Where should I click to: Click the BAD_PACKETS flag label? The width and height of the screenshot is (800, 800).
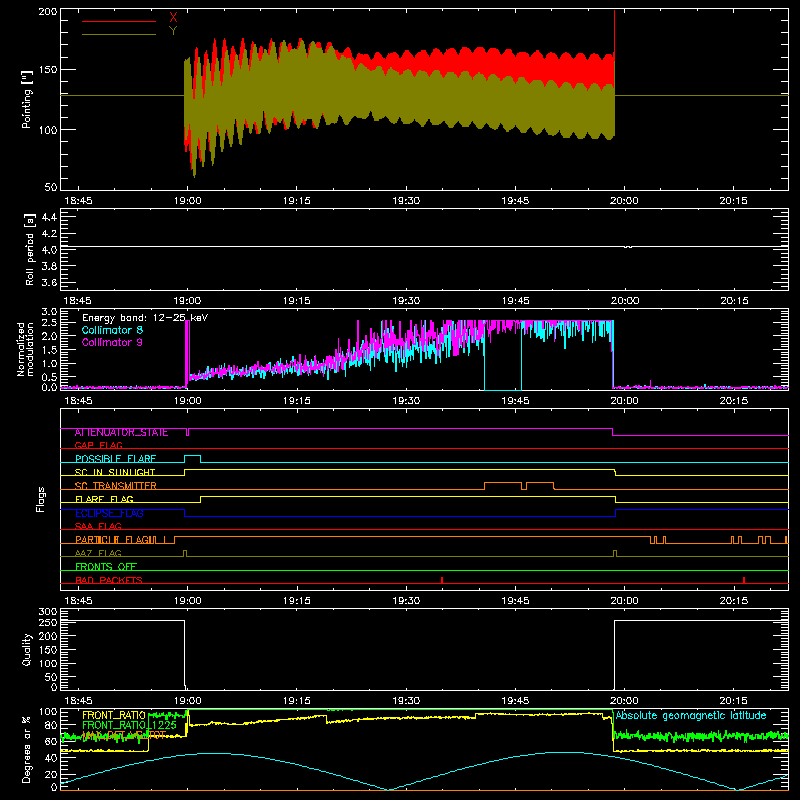[x=109, y=580]
